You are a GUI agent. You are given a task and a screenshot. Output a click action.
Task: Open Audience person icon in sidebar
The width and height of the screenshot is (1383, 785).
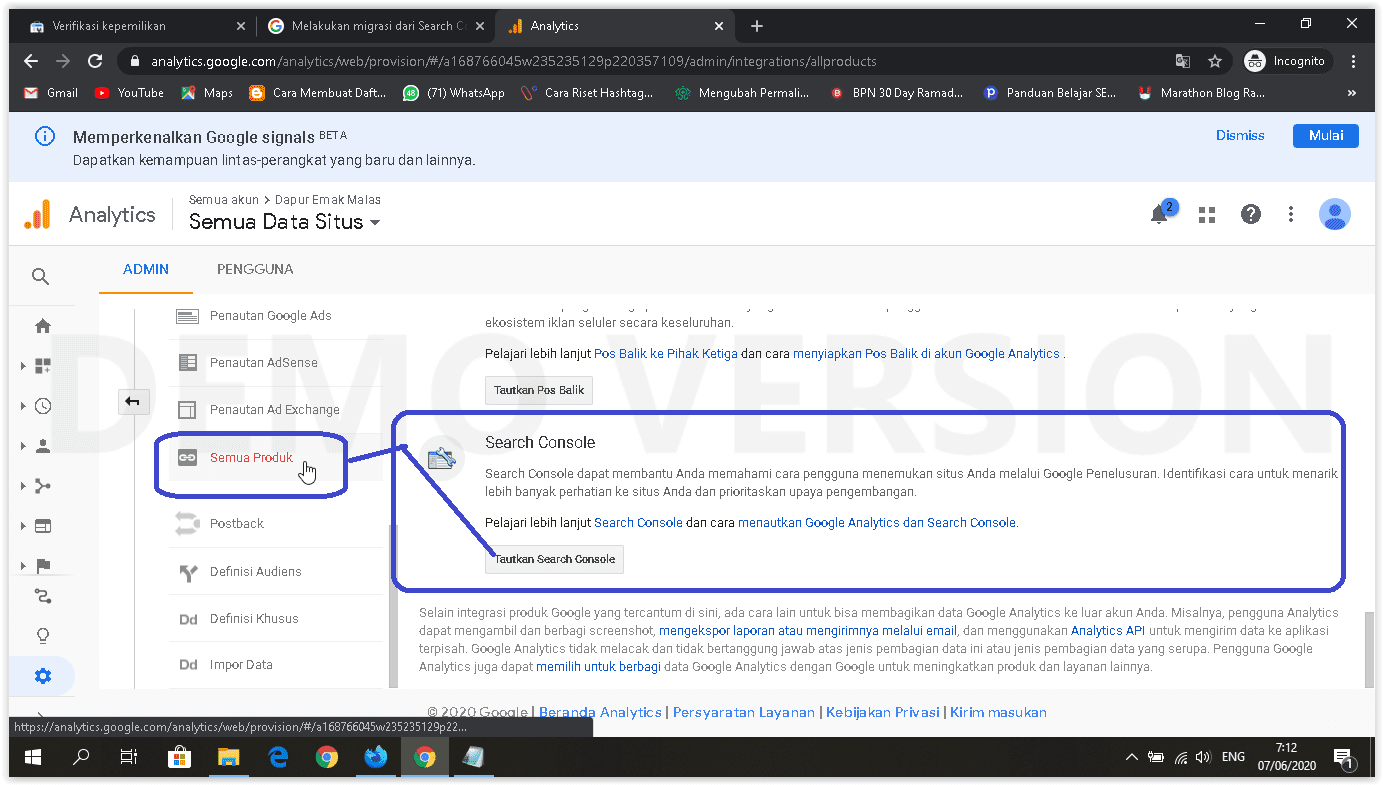(43, 446)
